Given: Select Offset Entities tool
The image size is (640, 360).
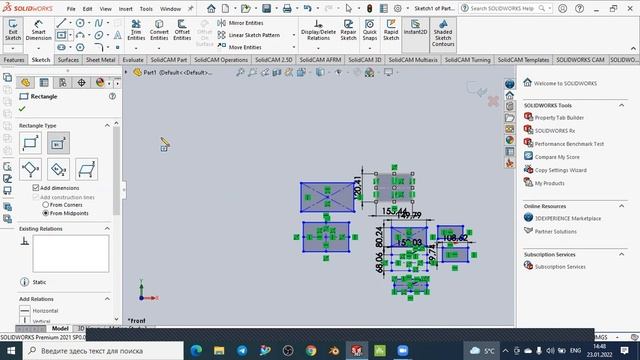Looking at the screenshot, I should [182, 30].
